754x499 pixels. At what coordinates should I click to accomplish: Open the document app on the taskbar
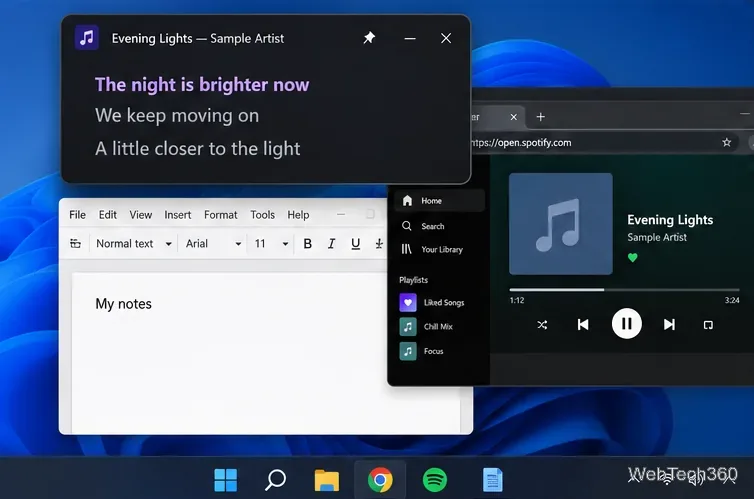coord(492,480)
